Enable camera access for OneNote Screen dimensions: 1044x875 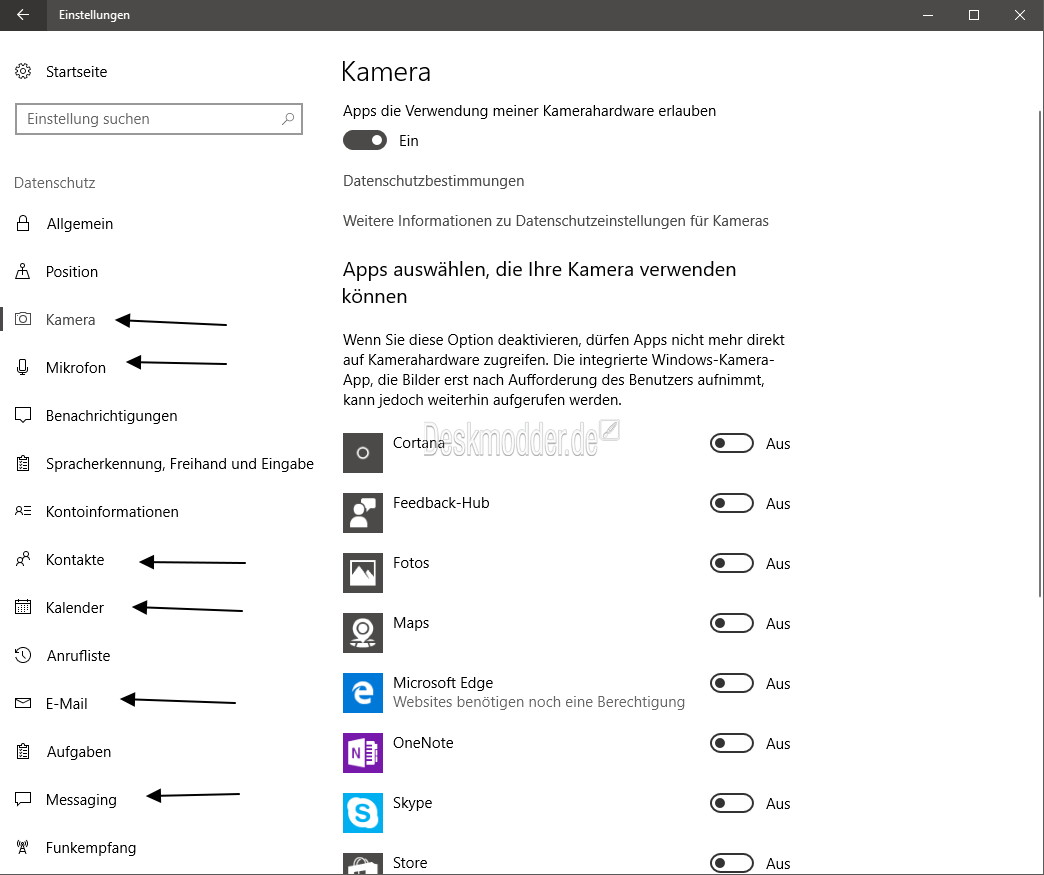pyautogui.click(x=732, y=743)
